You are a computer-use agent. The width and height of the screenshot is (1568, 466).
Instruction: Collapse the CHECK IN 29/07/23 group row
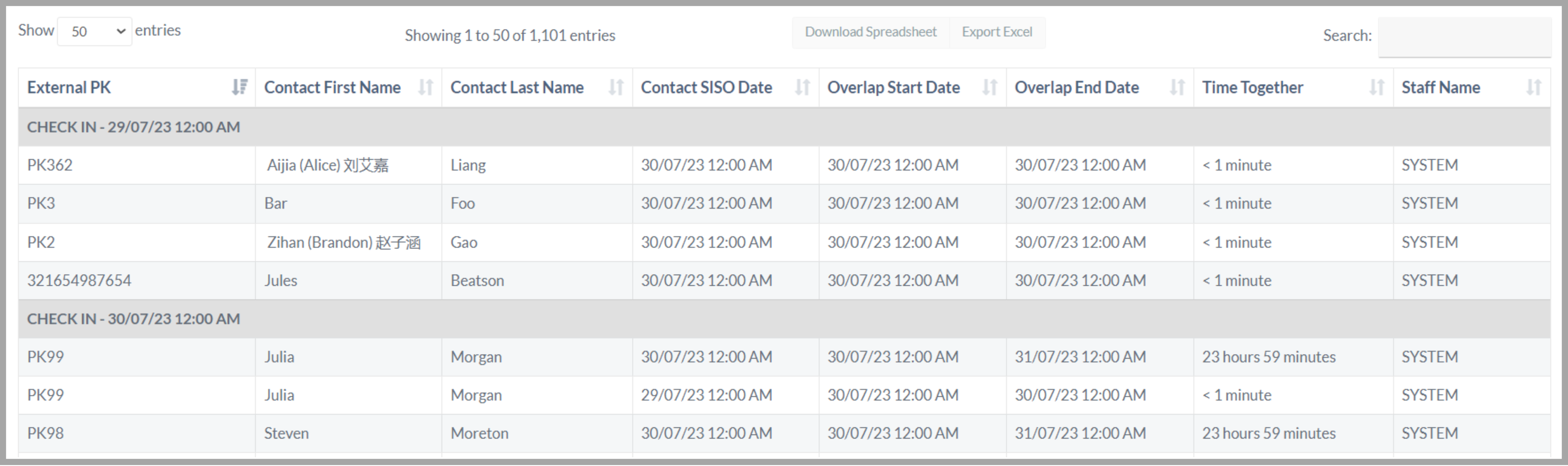133,127
